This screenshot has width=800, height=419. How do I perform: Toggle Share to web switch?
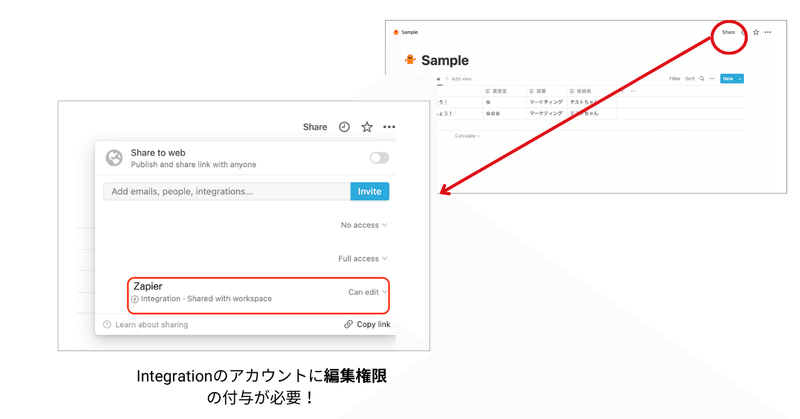[x=380, y=158]
